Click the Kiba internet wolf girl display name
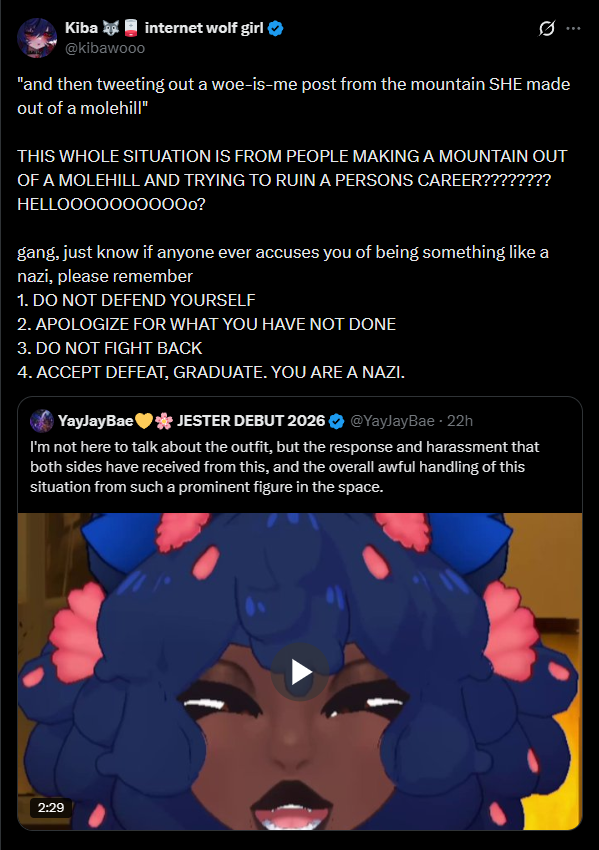599x850 pixels. [164, 28]
